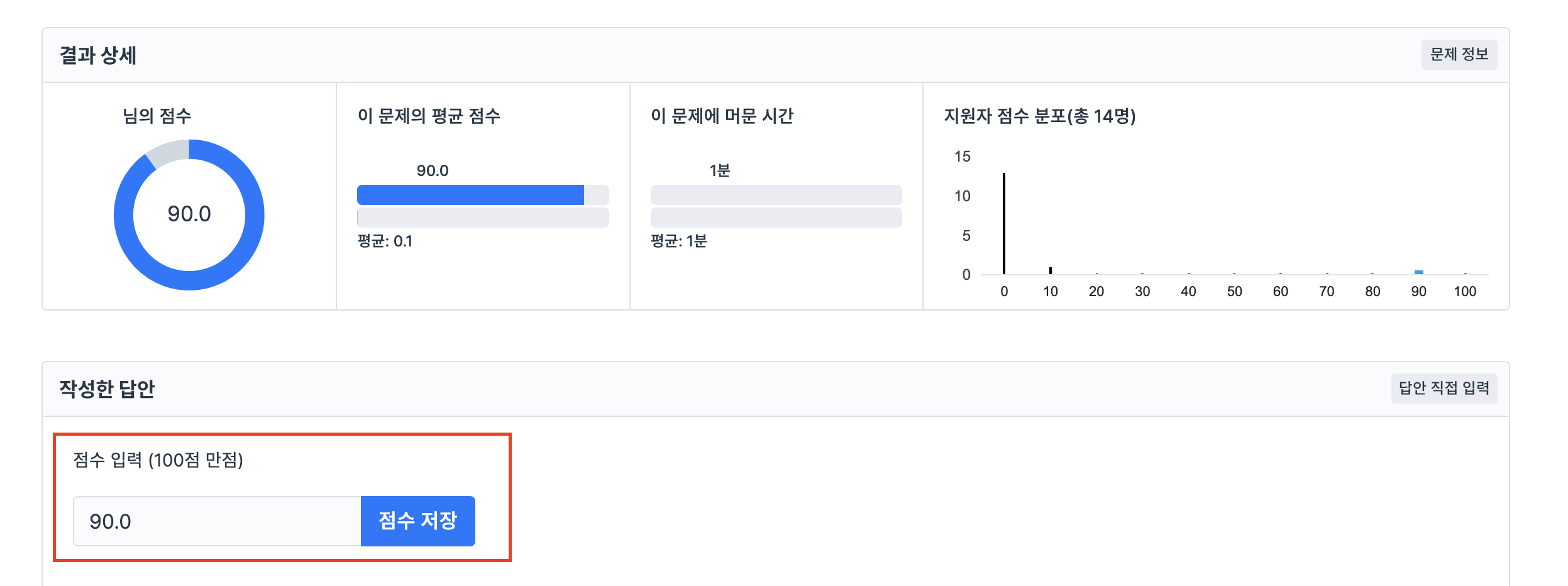Click the gray bar above 평균: 1분
Screen dimensions: 1568x586
[x=776, y=218]
